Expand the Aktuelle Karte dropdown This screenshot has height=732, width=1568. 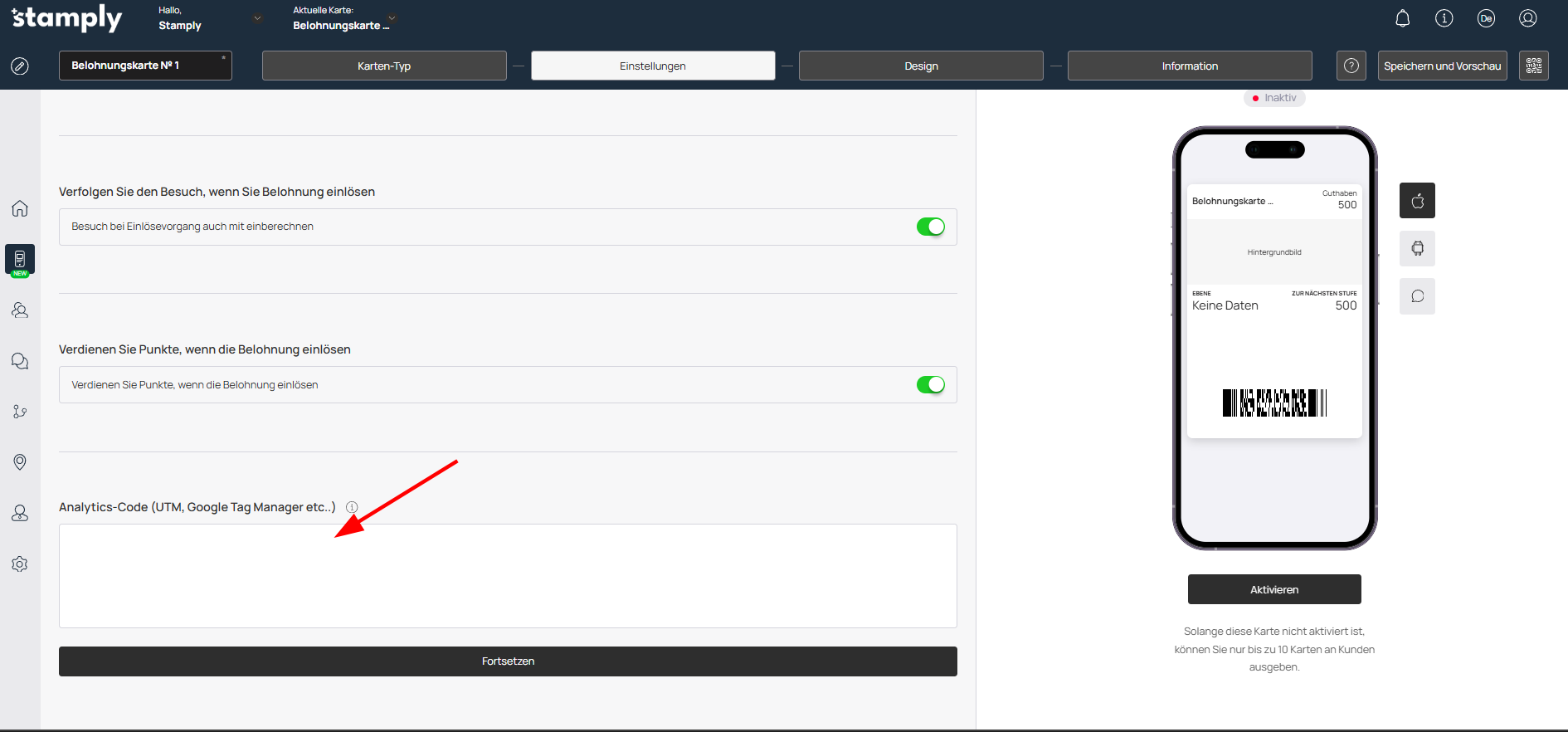tap(392, 18)
